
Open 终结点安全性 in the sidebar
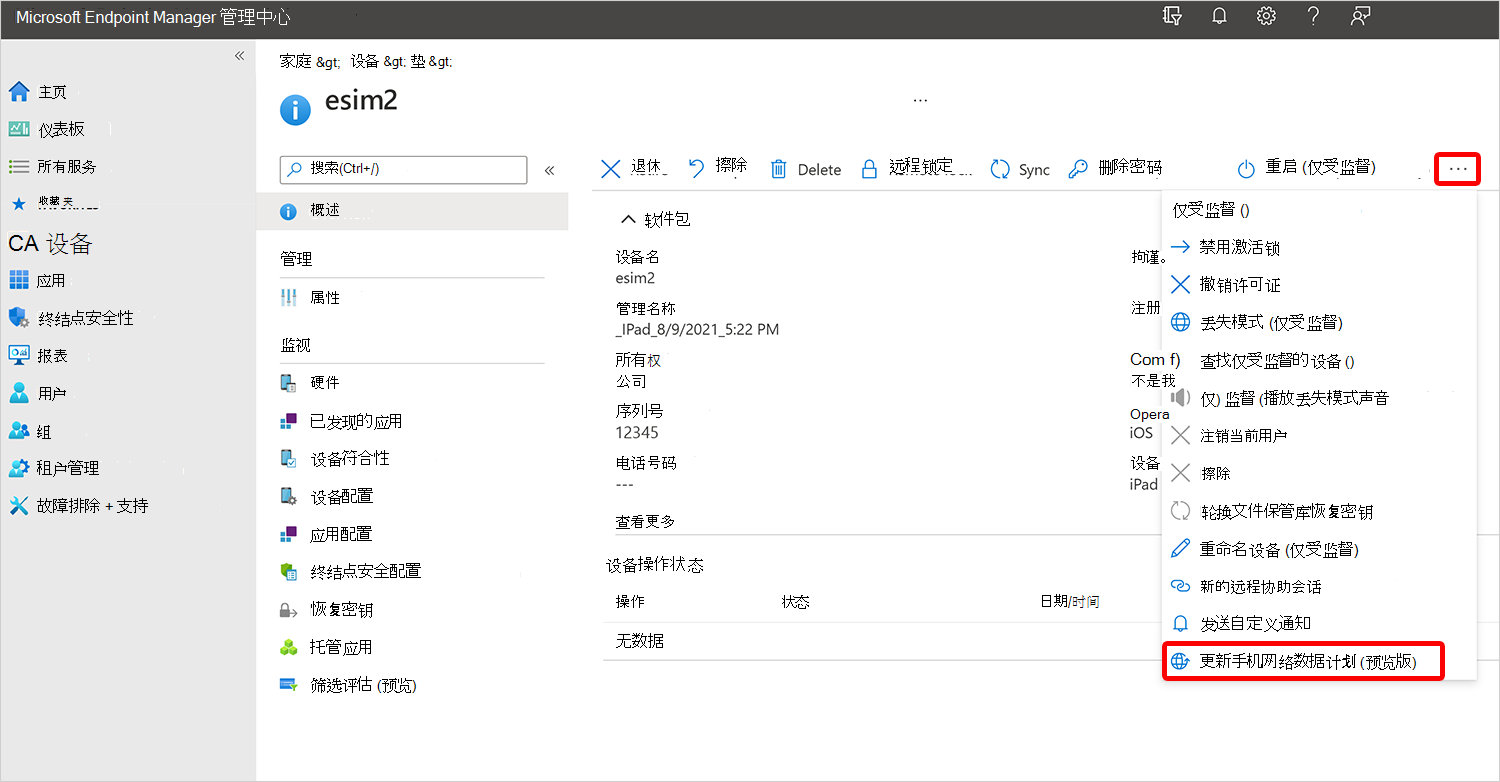[85, 318]
